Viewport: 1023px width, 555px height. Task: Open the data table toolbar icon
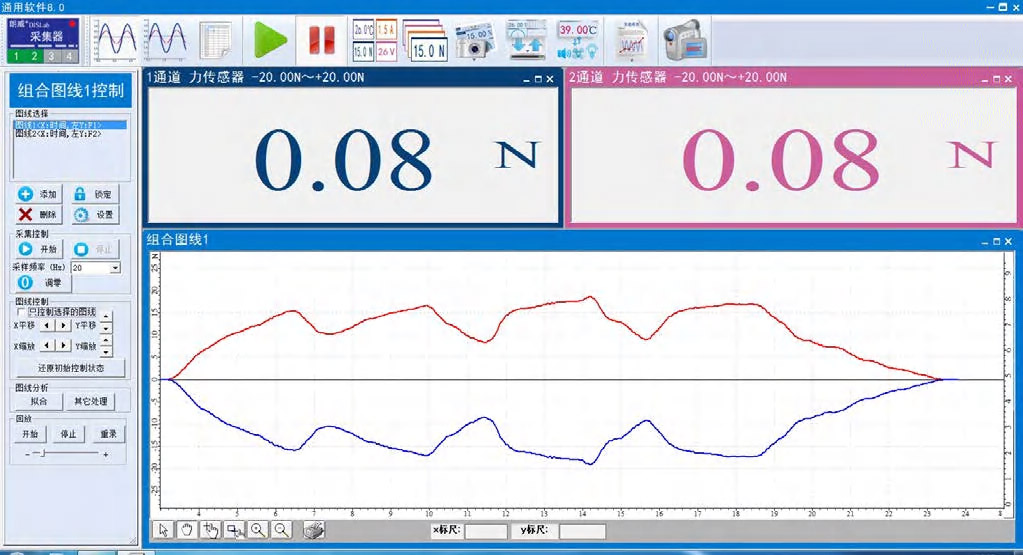point(216,40)
